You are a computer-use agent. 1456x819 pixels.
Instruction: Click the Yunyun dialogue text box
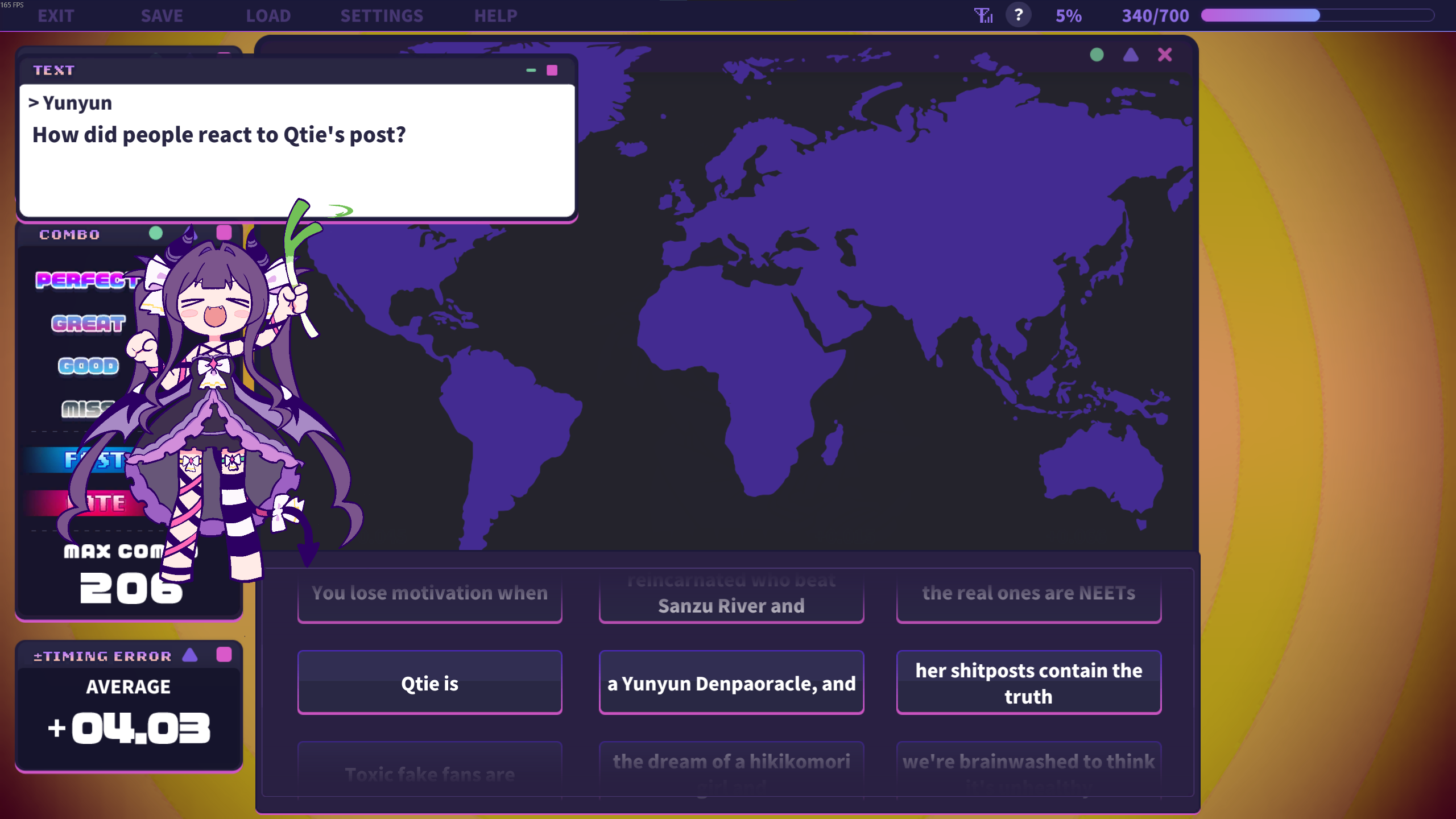coord(297,150)
